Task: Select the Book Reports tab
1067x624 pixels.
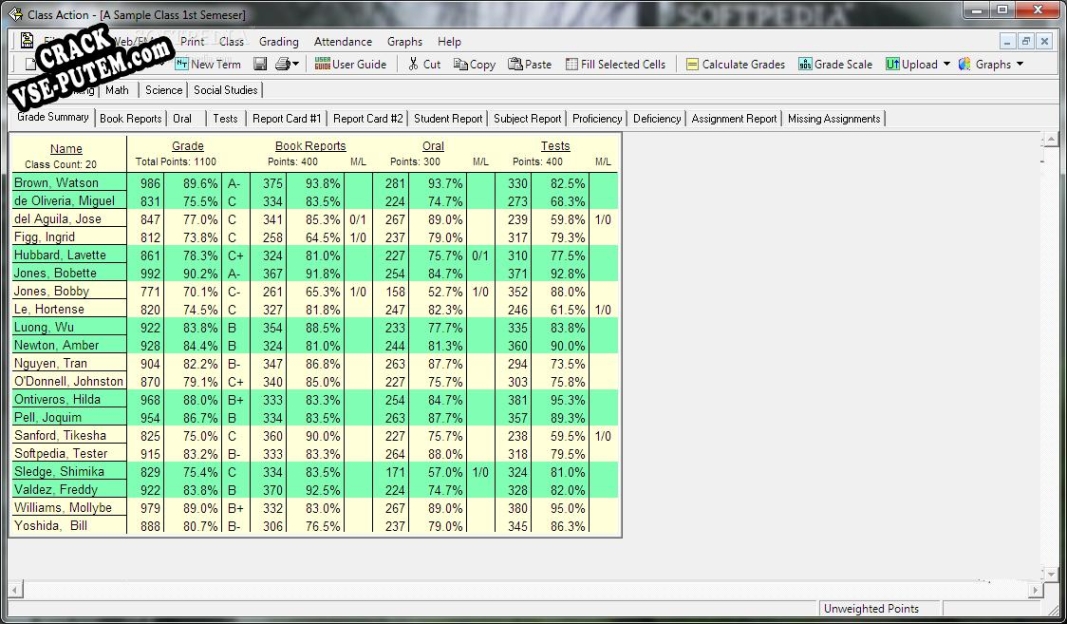Action: (x=130, y=118)
